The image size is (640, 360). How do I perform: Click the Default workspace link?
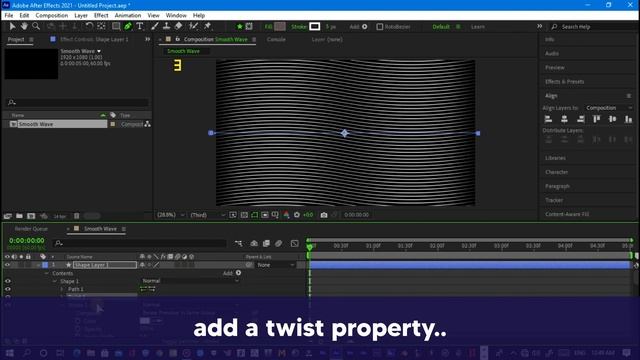pos(441,27)
